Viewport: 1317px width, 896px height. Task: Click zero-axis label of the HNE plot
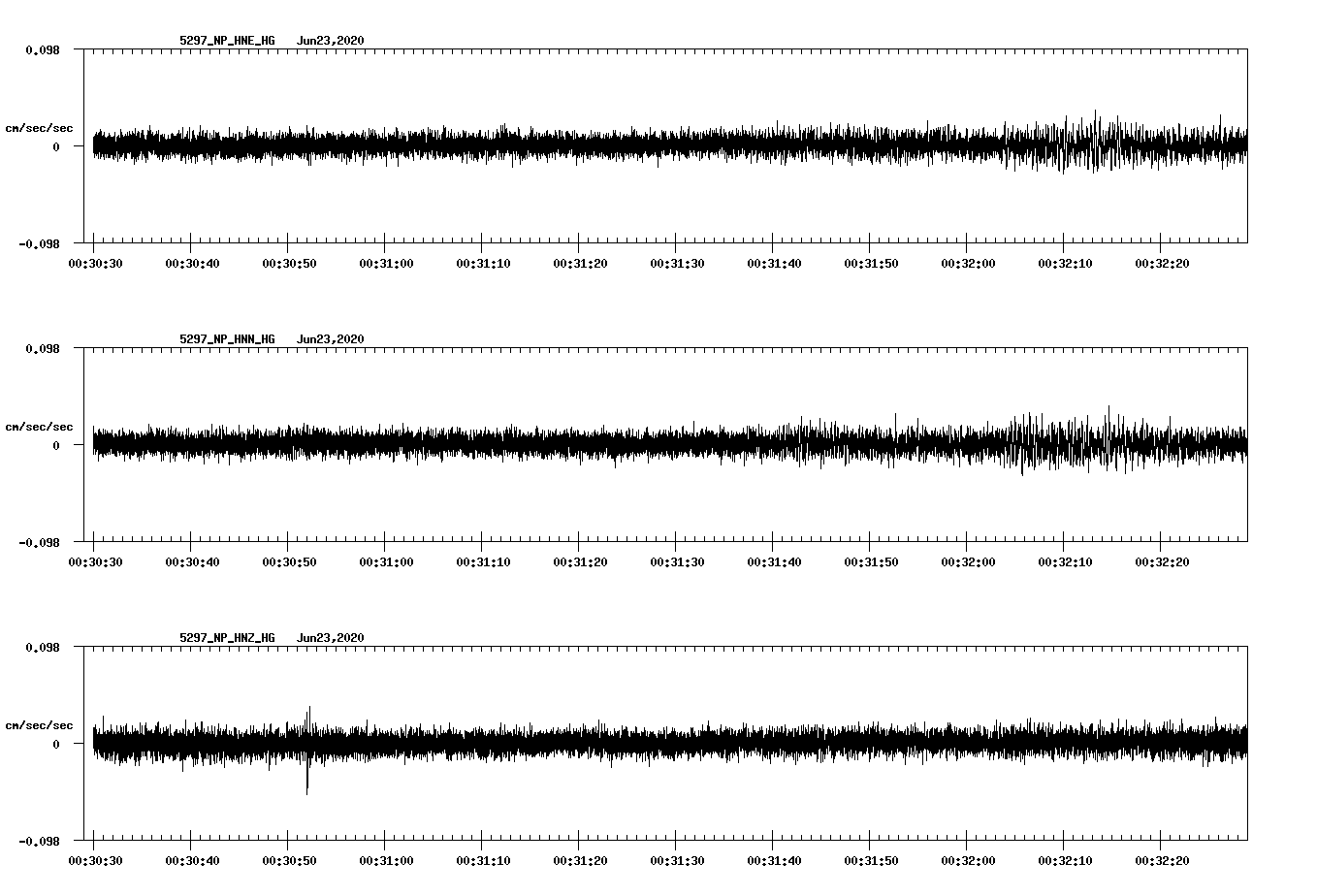(56, 146)
